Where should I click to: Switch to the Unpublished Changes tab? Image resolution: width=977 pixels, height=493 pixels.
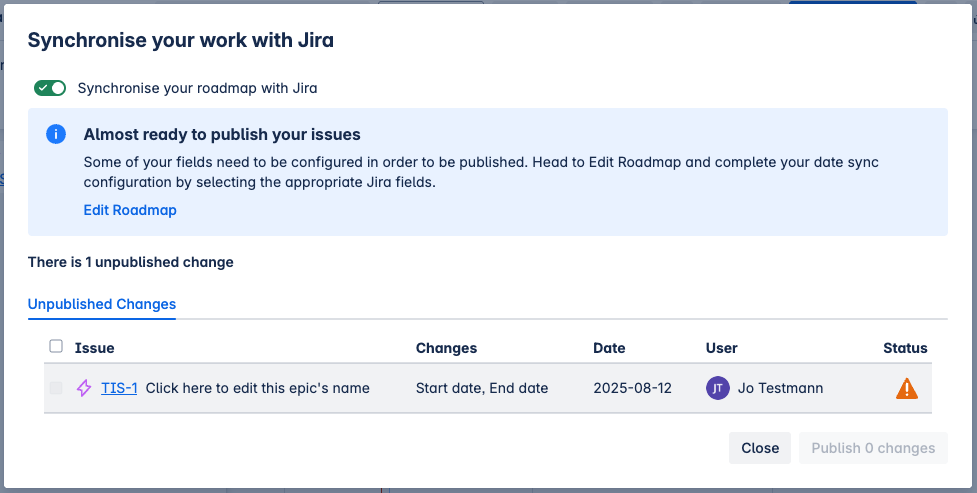click(x=102, y=304)
